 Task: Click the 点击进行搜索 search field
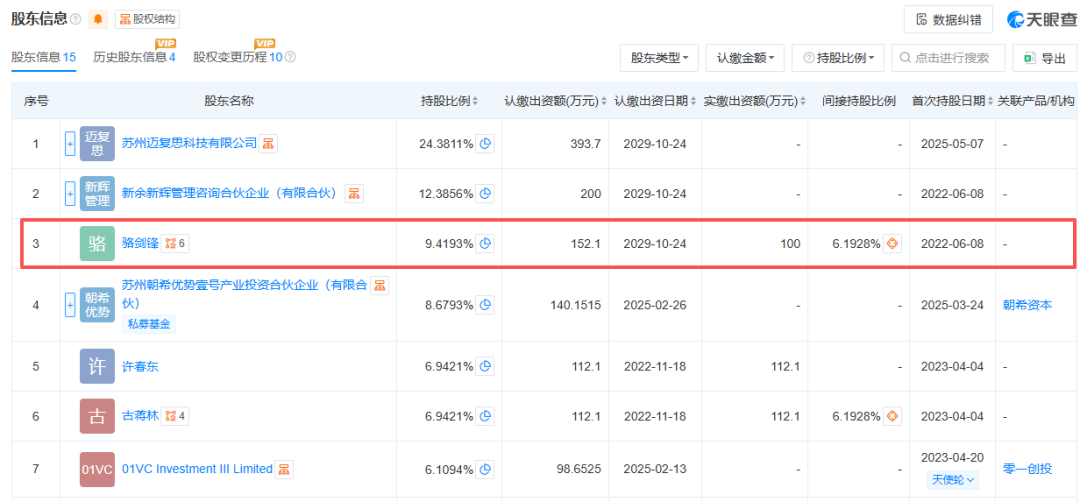point(948,58)
